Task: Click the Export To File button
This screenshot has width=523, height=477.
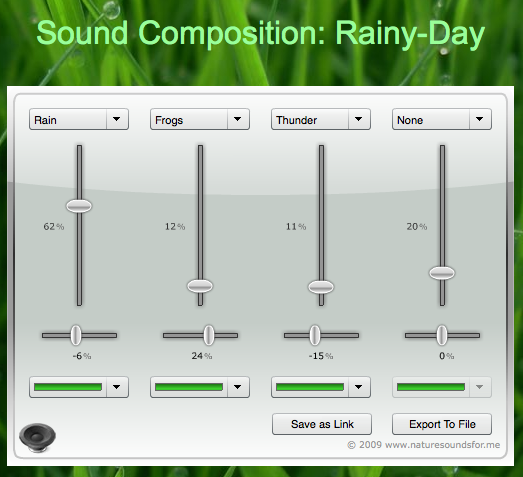Action: (x=442, y=424)
